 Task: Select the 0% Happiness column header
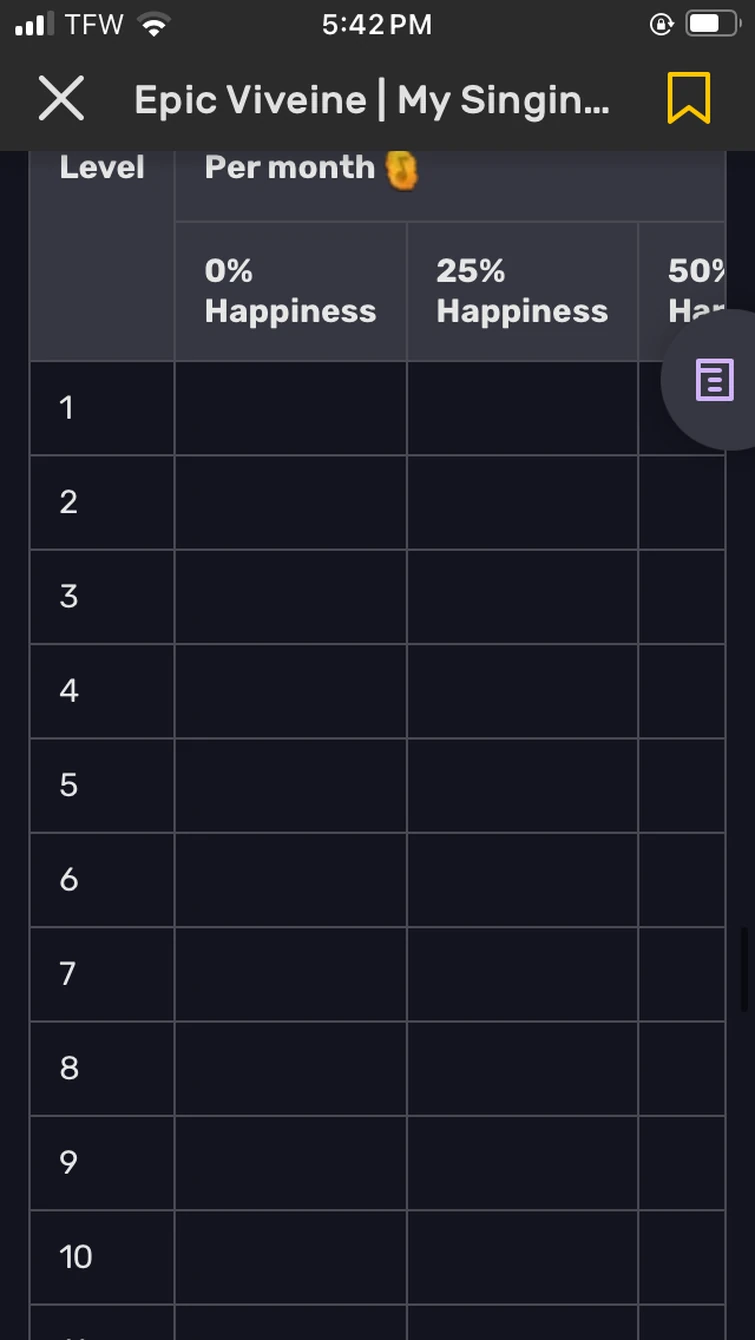coord(290,290)
